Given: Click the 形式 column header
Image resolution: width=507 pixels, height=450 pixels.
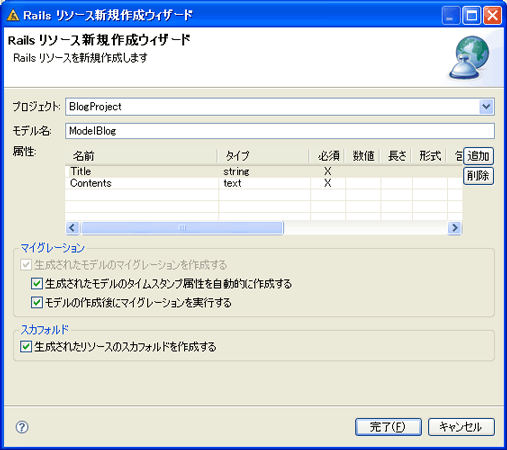Looking at the screenshot, I should 429,156.
